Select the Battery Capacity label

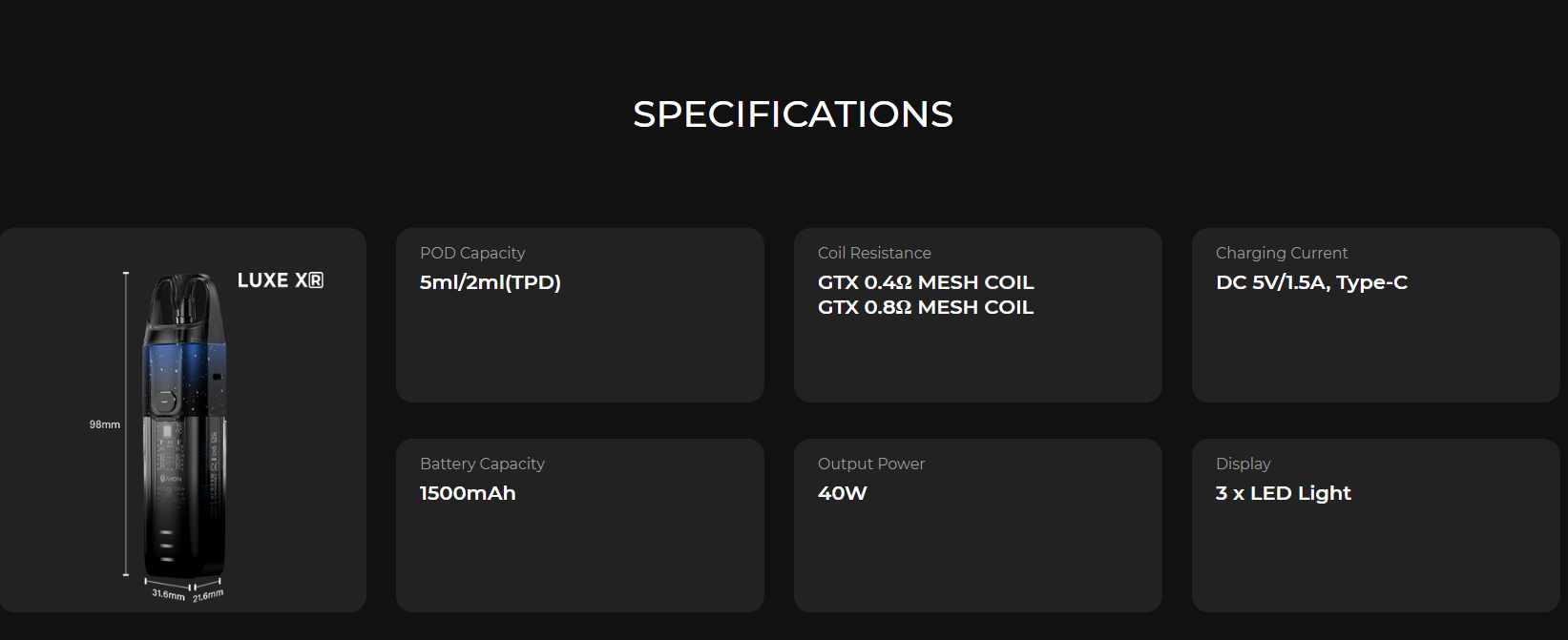tap(482, 464)
